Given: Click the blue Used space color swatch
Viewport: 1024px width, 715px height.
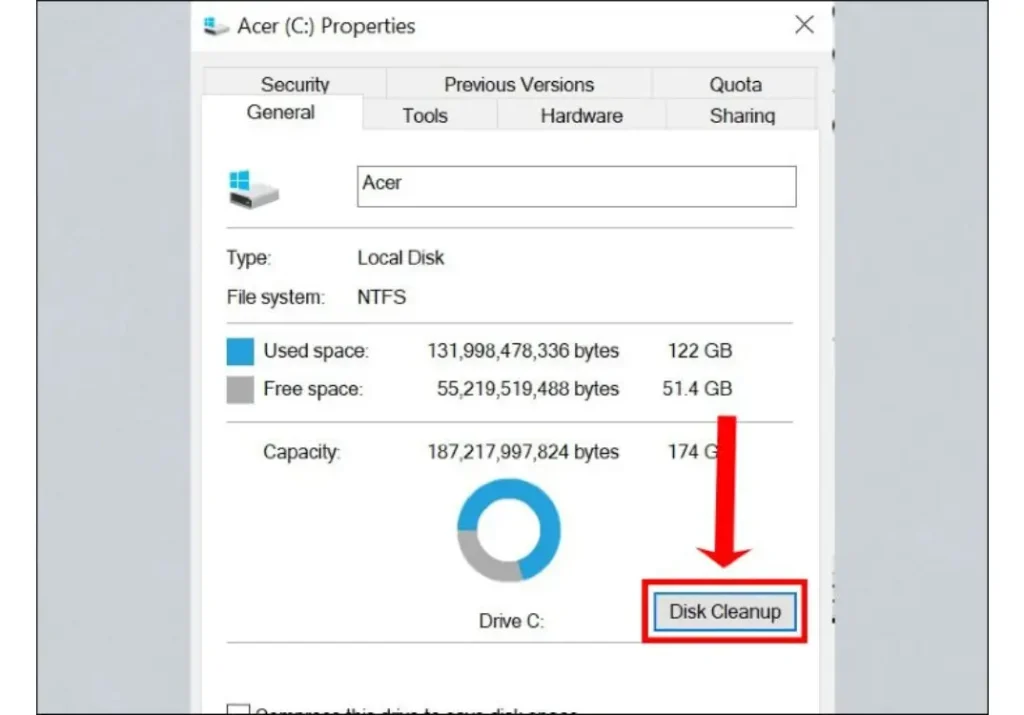Looking at the screenshot, I should (240, 351).
